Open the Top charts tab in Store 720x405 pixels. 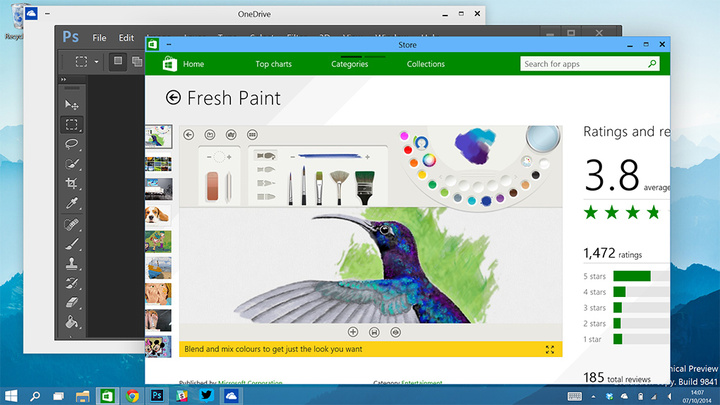pos(274,64)
